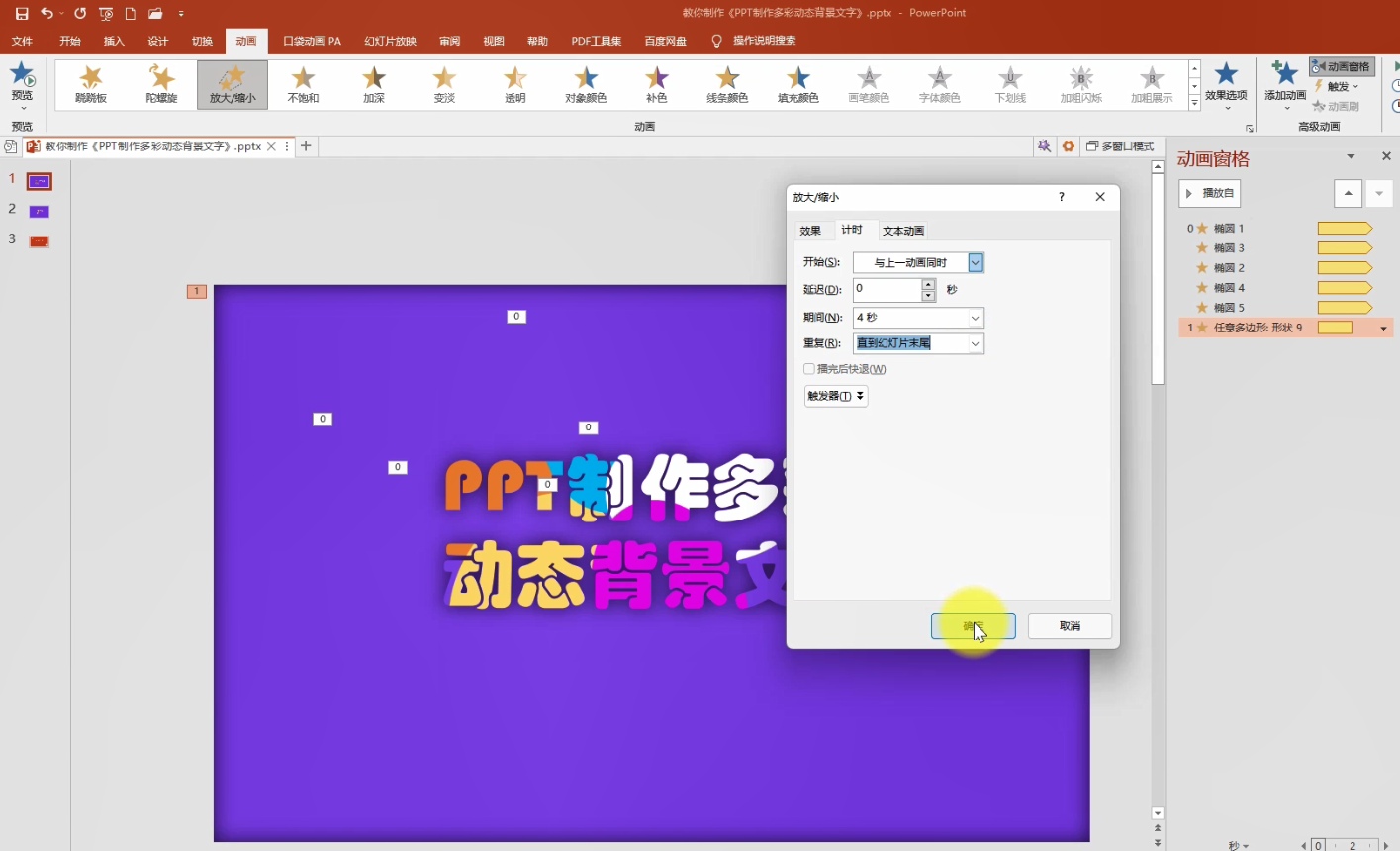1400x851 pixels.
Task: Select the 变淡 lighten animation
Action: (444, 85)
